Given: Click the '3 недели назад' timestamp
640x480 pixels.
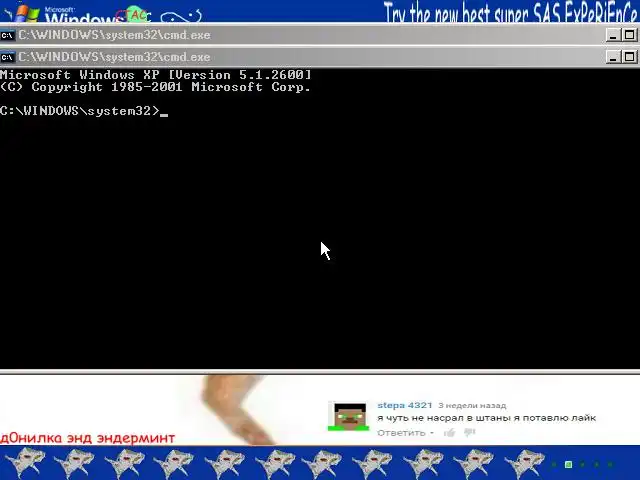Looking at the screenshot, I should click(x=472, y=406).
